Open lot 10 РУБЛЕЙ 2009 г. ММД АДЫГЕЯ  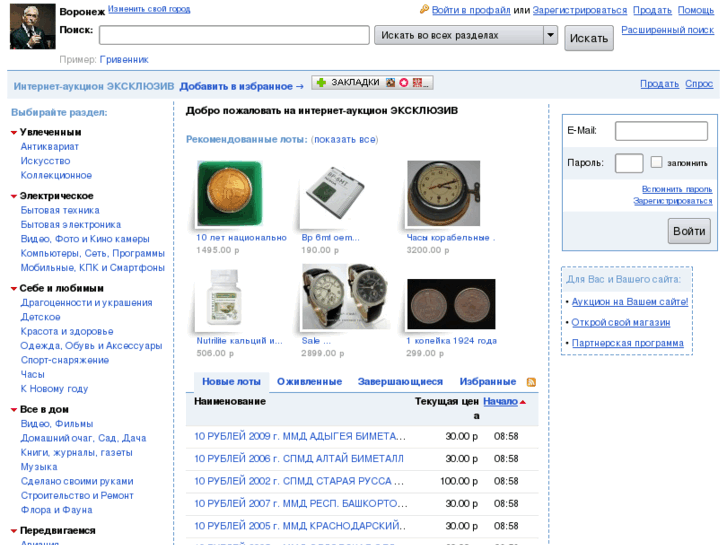(x=300, y=436)
